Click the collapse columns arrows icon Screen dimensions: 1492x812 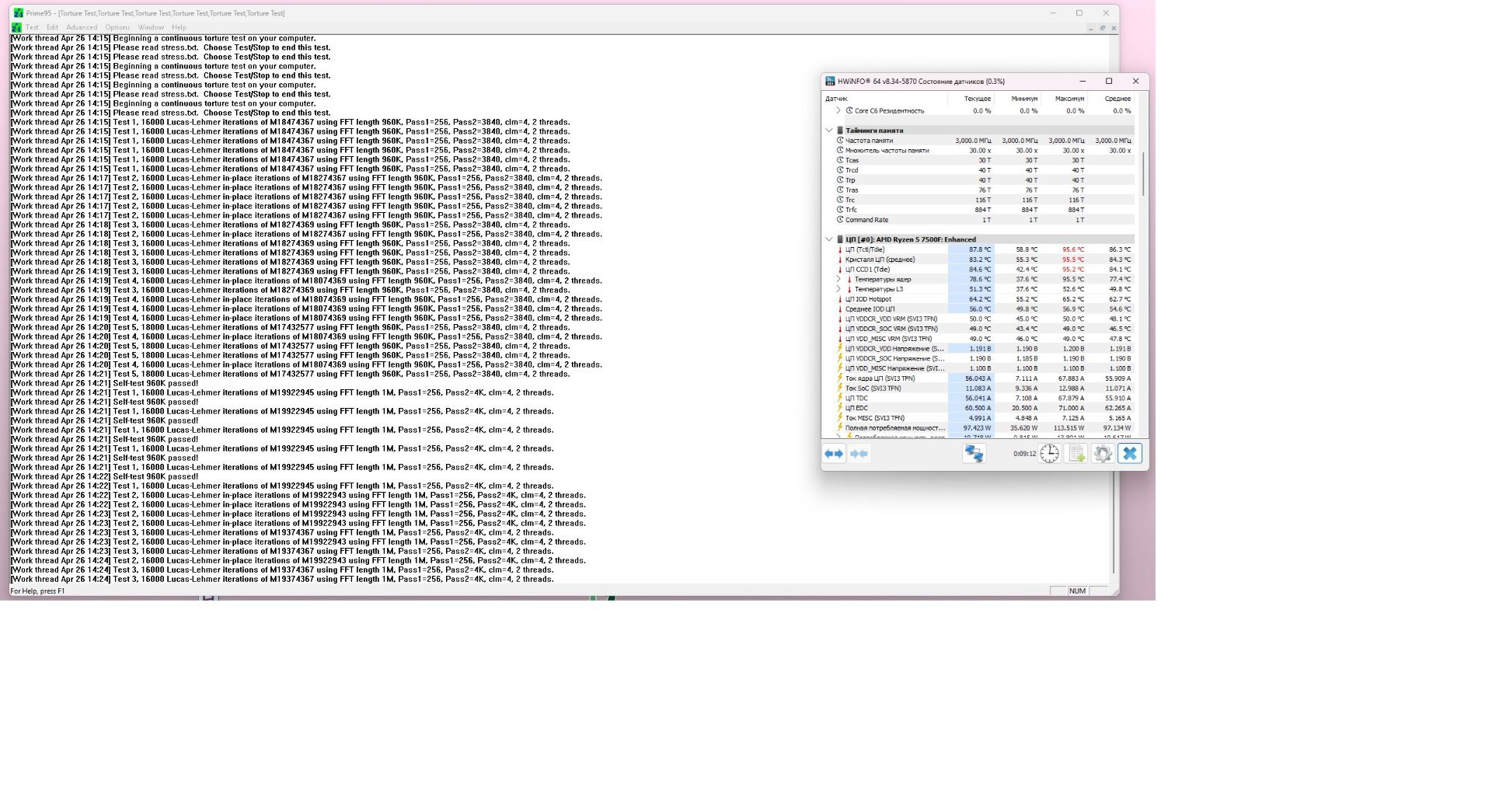click(859, 454)
